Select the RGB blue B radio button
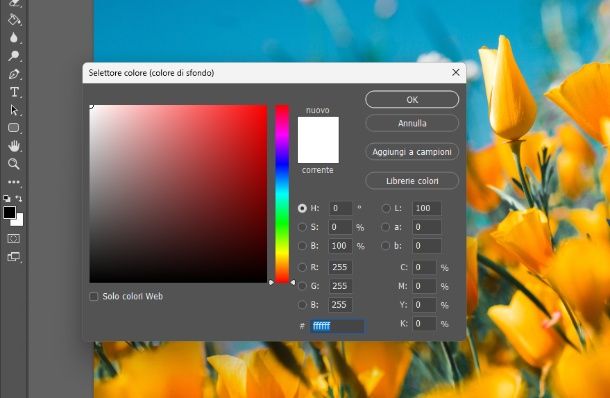The image size is (610, 398). click(x=302, y=305)
